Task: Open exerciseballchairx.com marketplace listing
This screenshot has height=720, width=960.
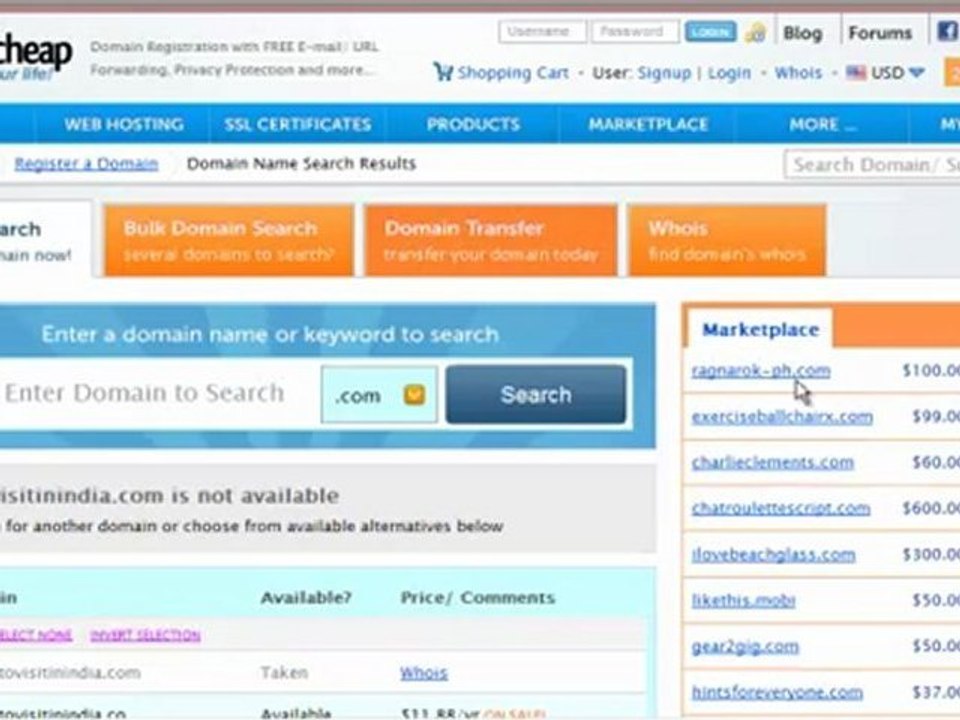Action: coord(782,417)
